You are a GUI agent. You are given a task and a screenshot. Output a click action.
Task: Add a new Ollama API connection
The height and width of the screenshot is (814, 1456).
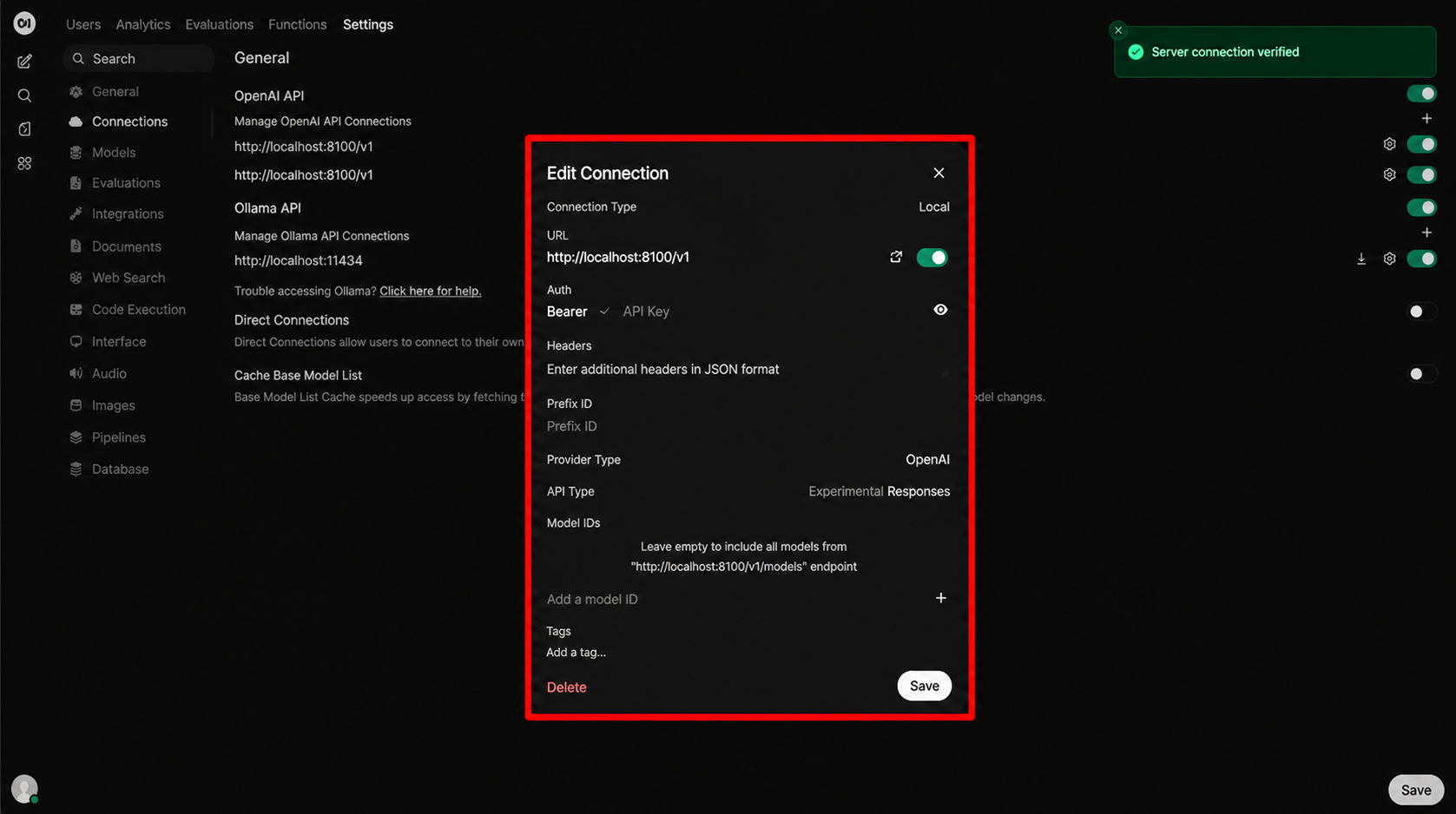(1426, 233)
